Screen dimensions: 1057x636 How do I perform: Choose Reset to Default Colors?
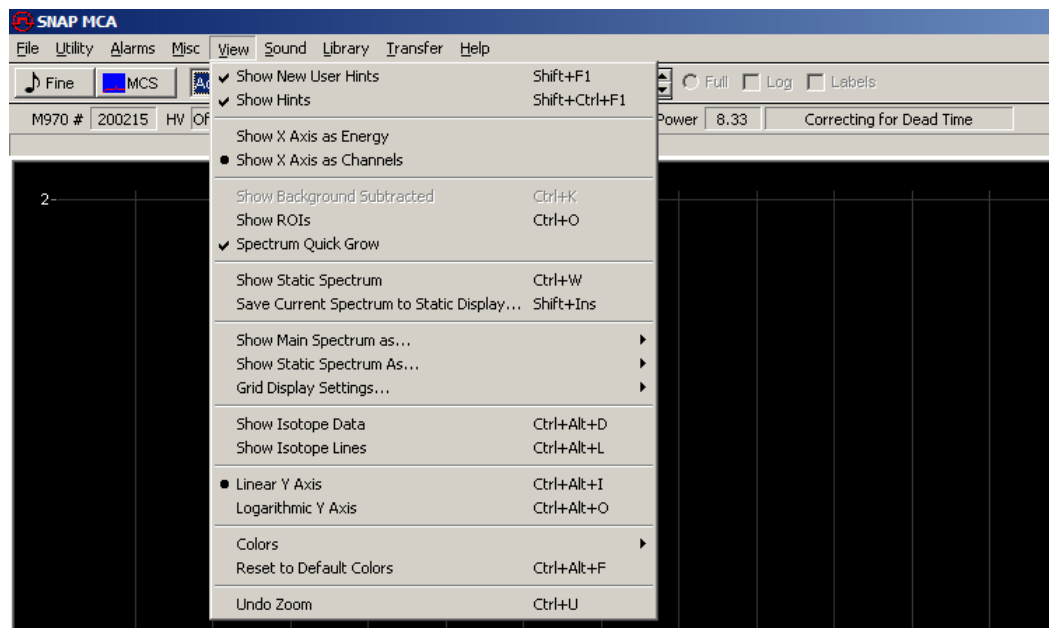click(433, 568)
